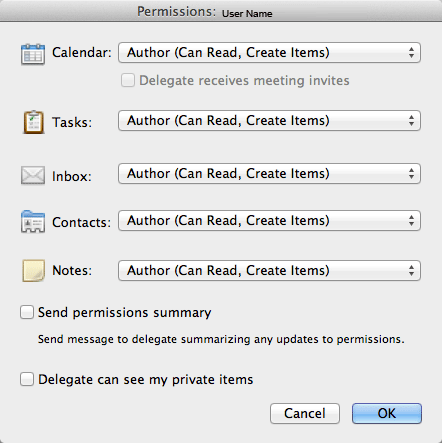
Task: Click the Calendar icon
Action: 33,54
